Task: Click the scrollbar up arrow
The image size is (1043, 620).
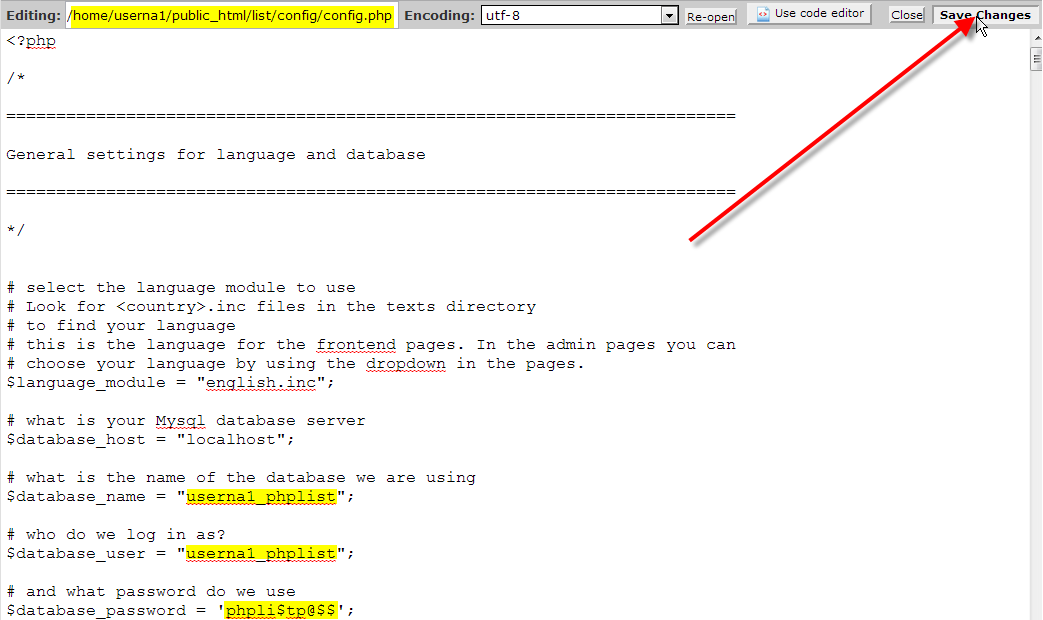Action: [x=1037, y=39]
